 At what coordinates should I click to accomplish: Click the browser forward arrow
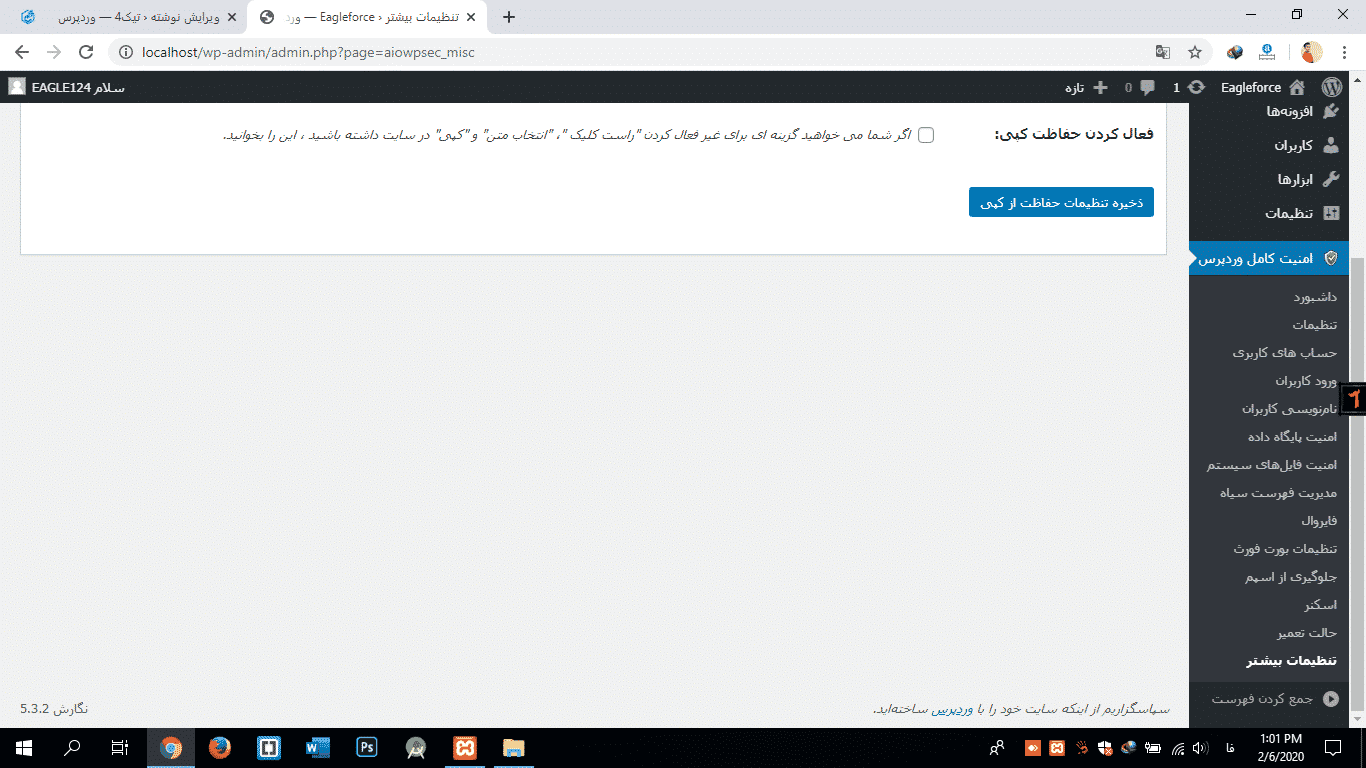click(x=54, y=52)
